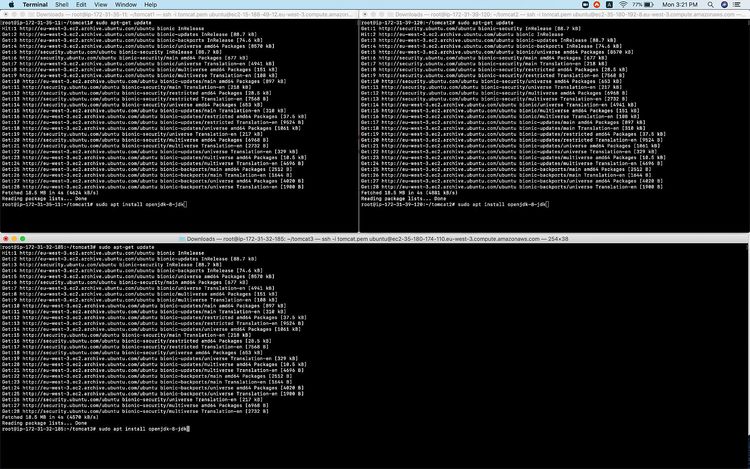Open the View menu
Screen dimensions: 750x469
click(100, 4)
